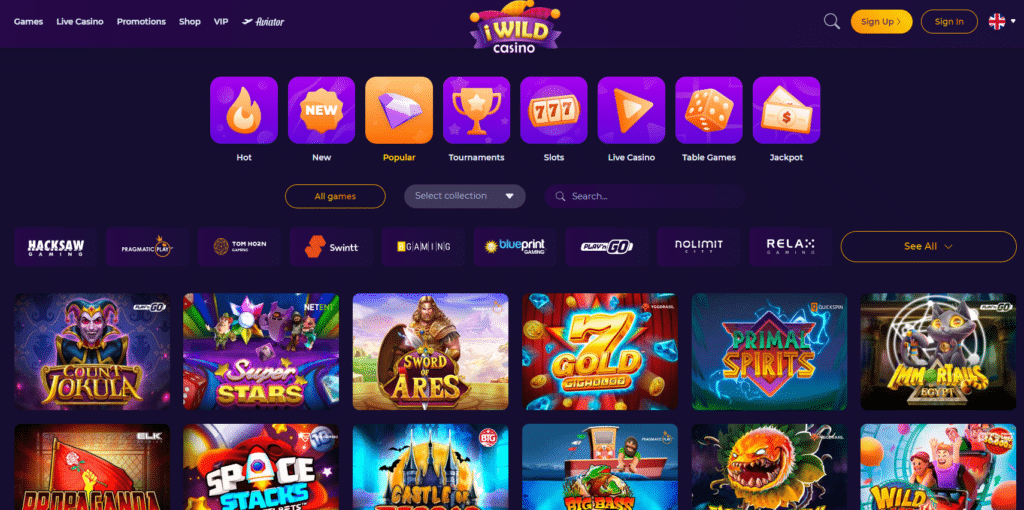The width and height of the screenshot is (1024, 510).
Task: Expand the Select collection dropdown
Action: coord(465,196)
